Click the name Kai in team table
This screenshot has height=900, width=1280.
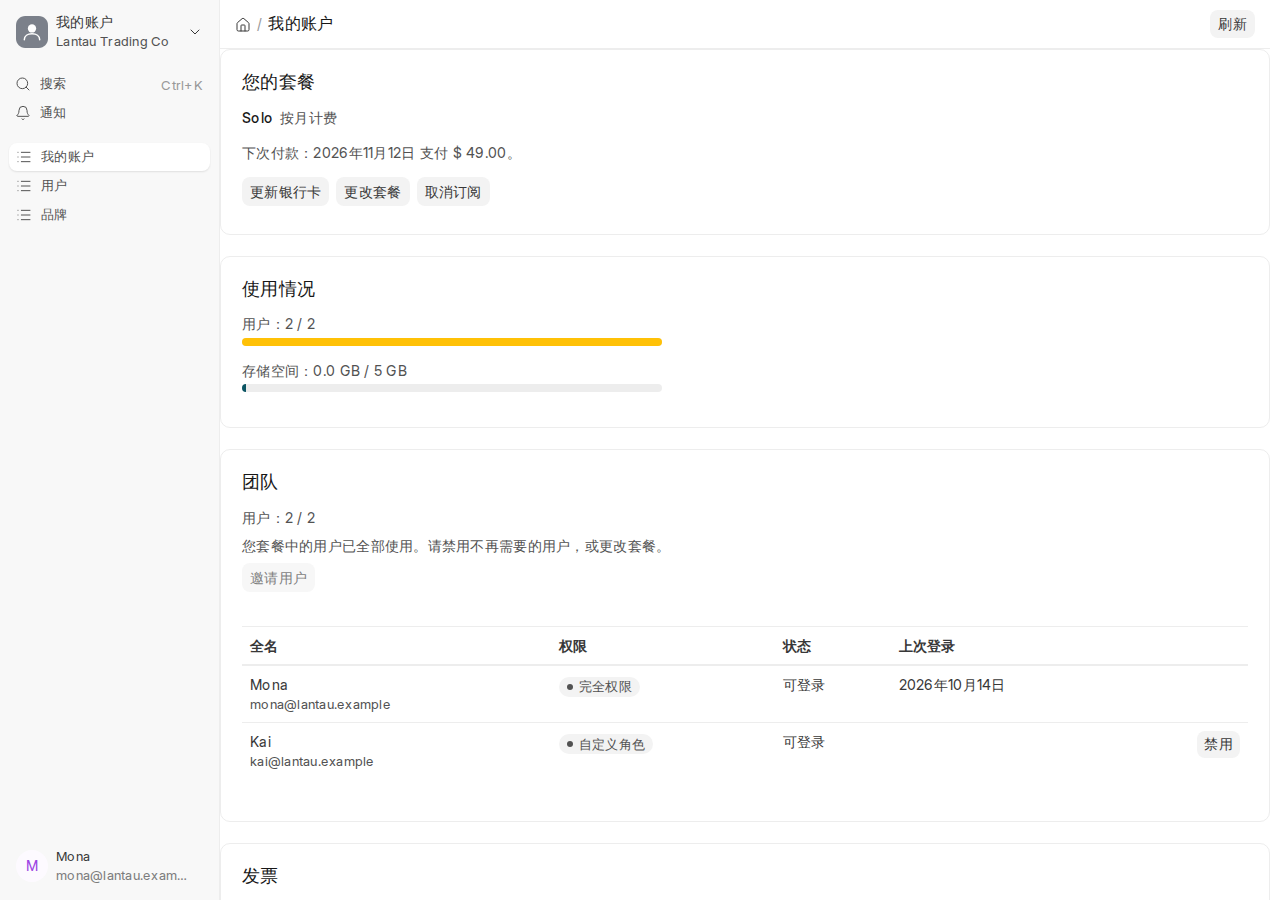260,742
